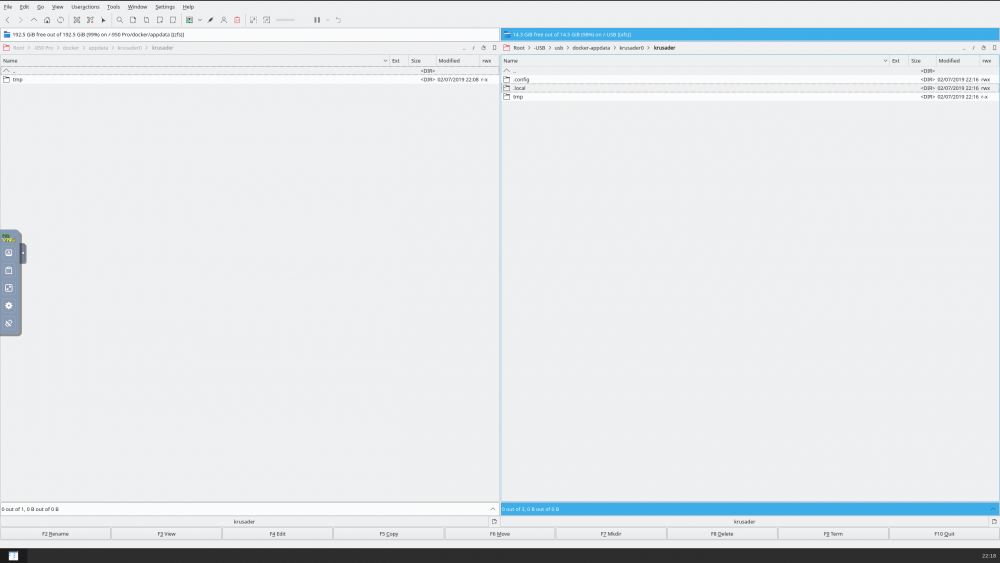Click the noVNC disconnect icon
The width and height of the screenshot is (1000, 563).
[9, 323]
